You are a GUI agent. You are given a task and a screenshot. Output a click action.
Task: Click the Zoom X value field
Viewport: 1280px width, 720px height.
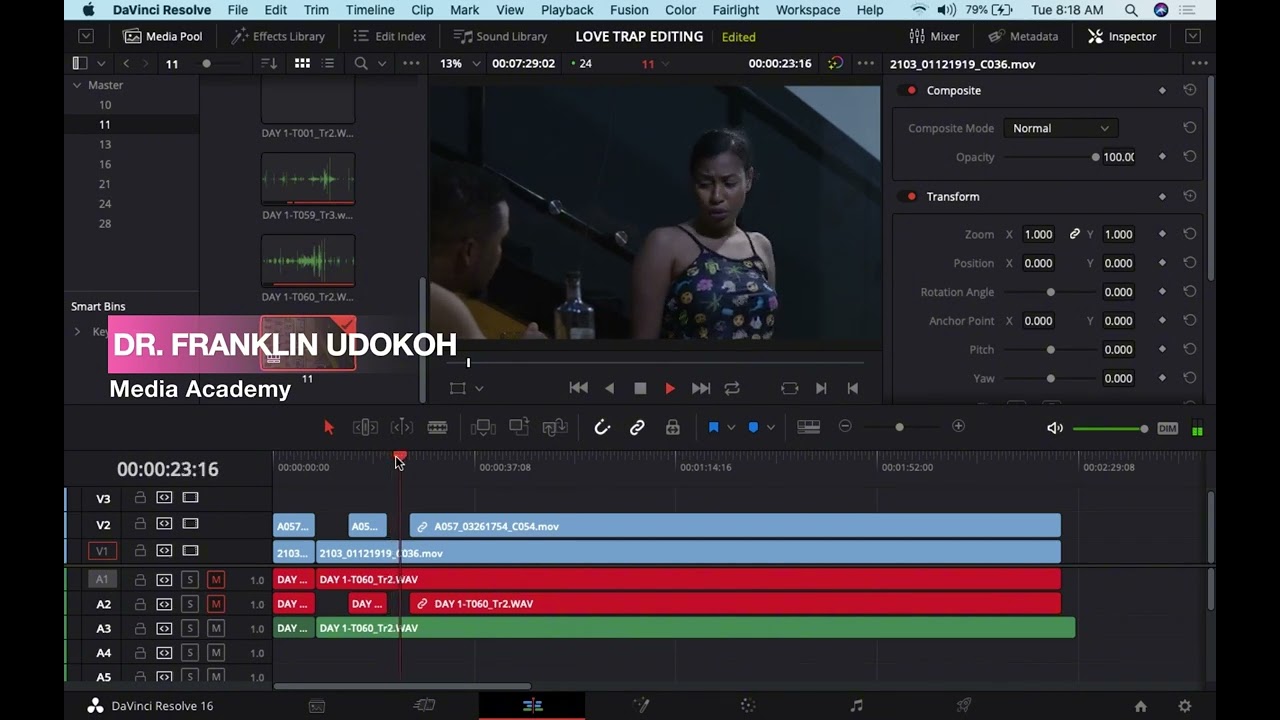click(x=1038, y=234)
